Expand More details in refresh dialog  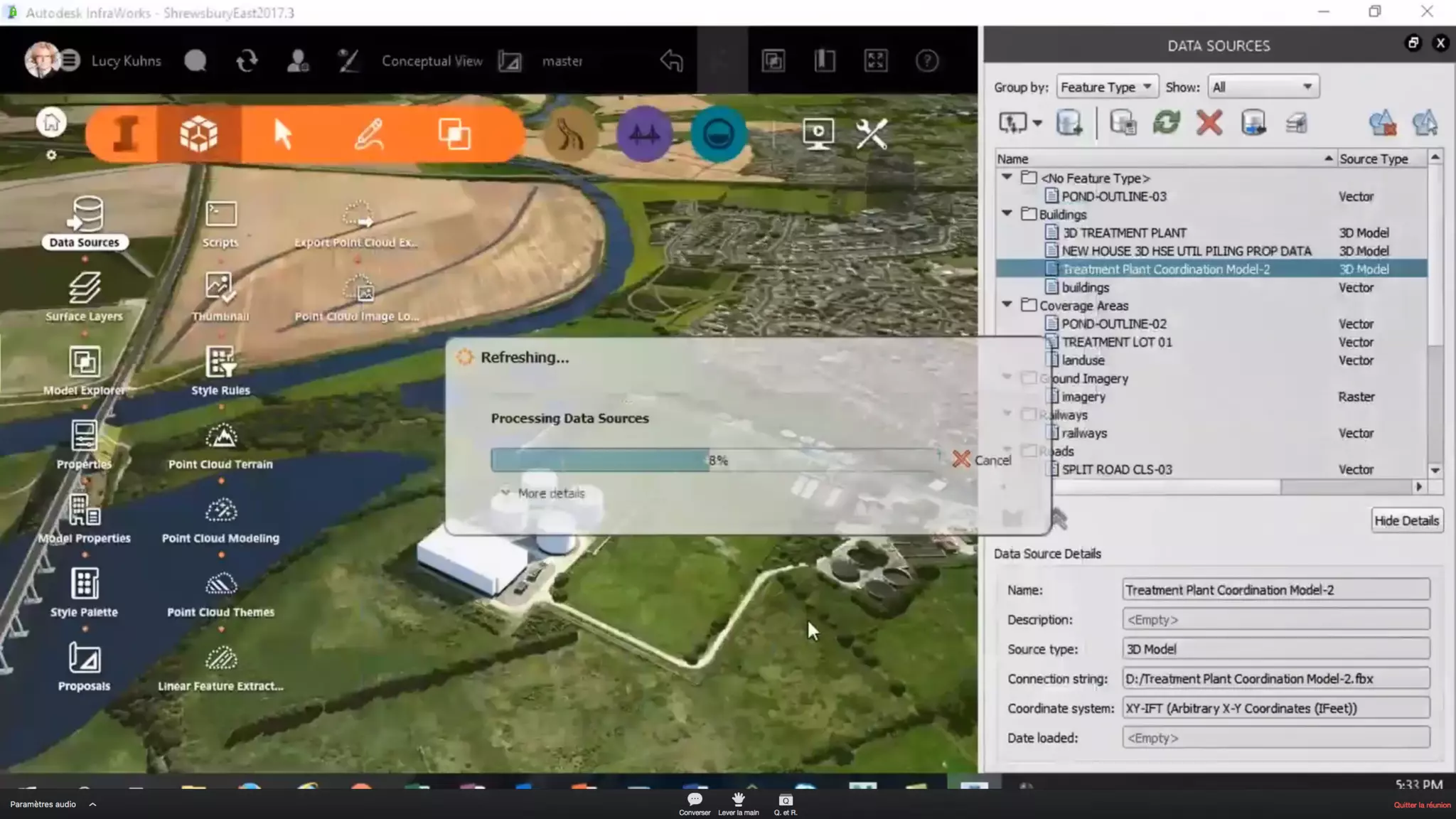point(543,493)
